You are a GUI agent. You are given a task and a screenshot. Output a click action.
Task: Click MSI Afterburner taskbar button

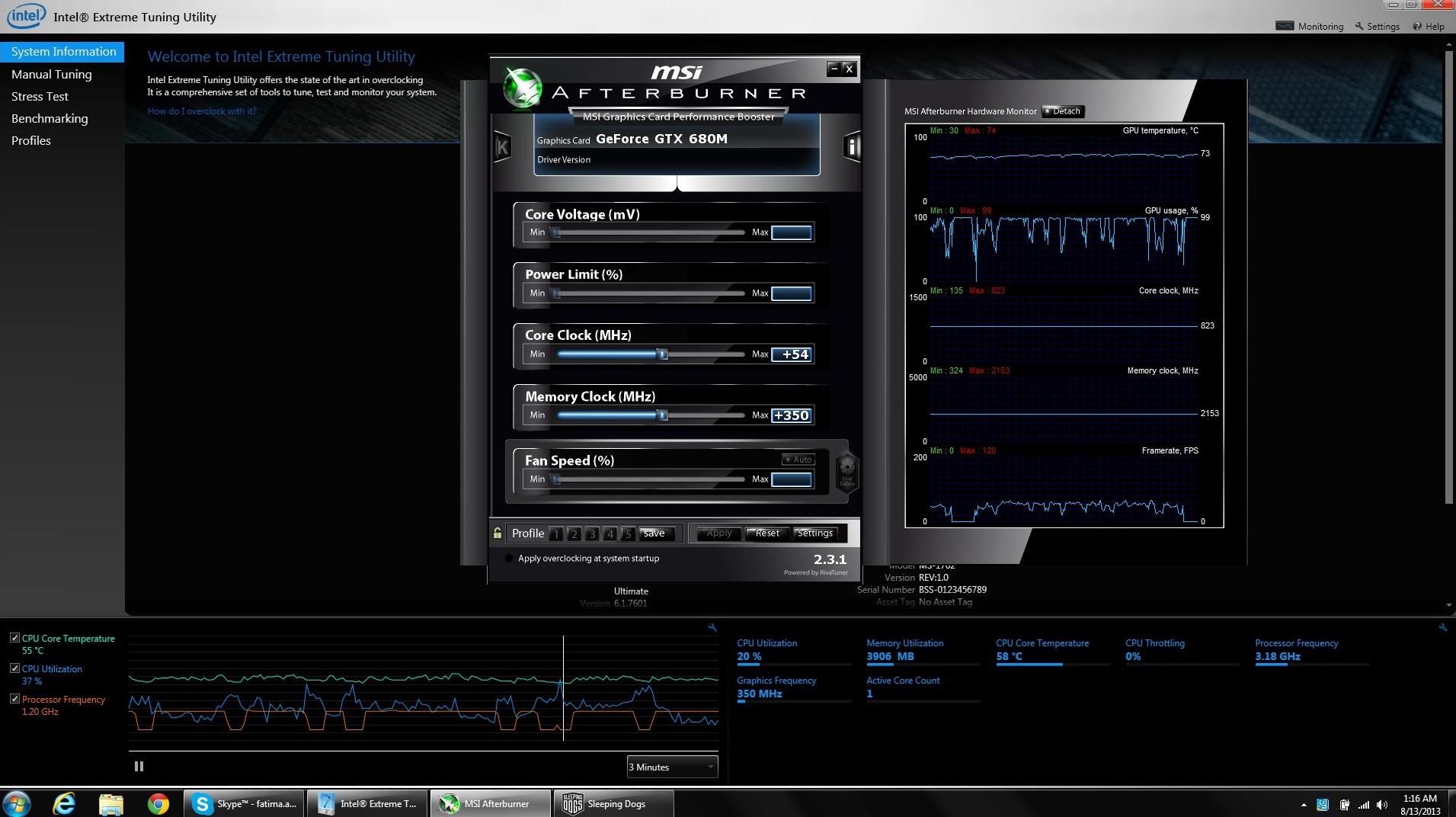coord(491,803)
